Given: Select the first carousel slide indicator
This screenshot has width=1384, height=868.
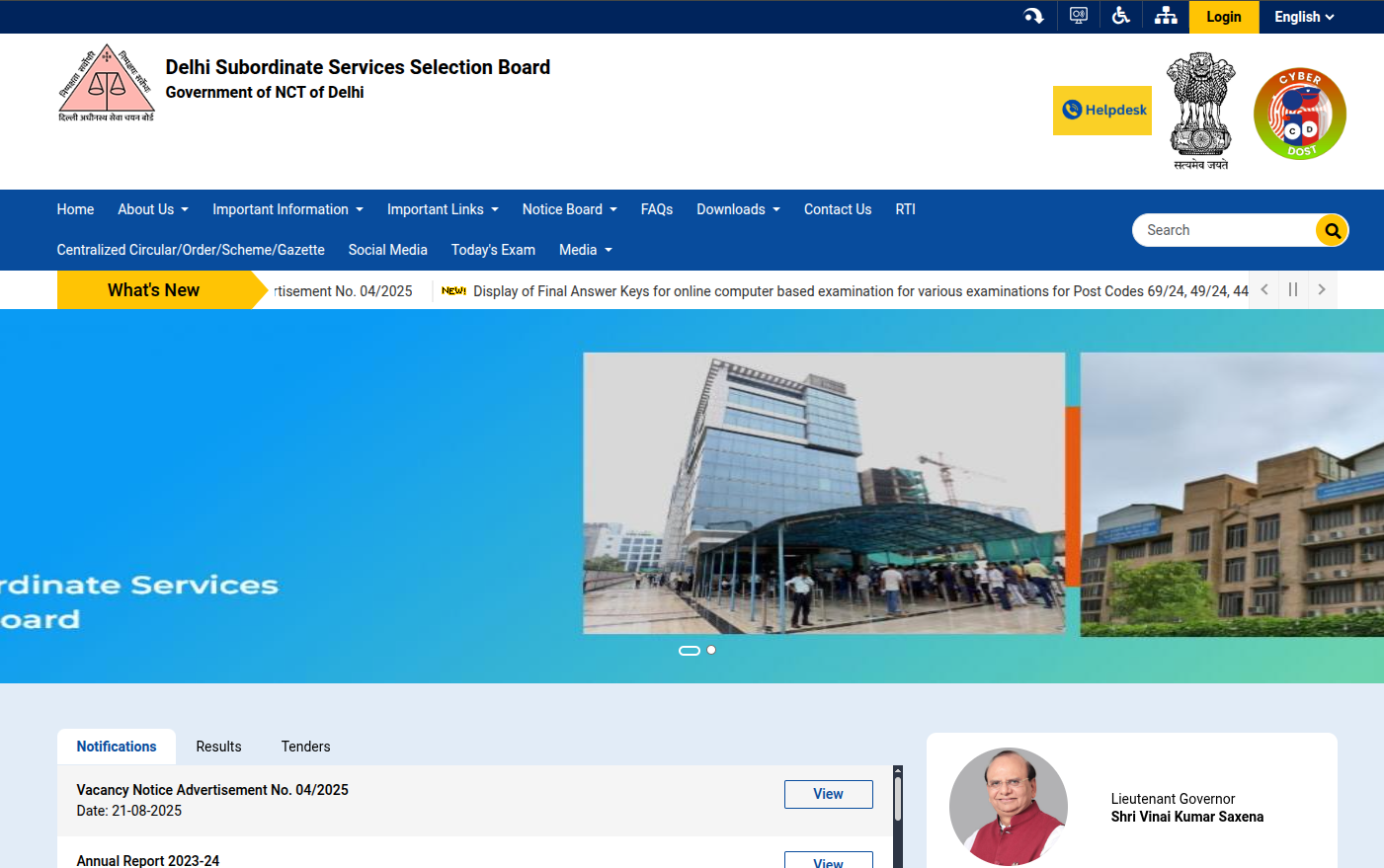Looking at the screenshot, I should pyautogui.click(x=690, y=650).
